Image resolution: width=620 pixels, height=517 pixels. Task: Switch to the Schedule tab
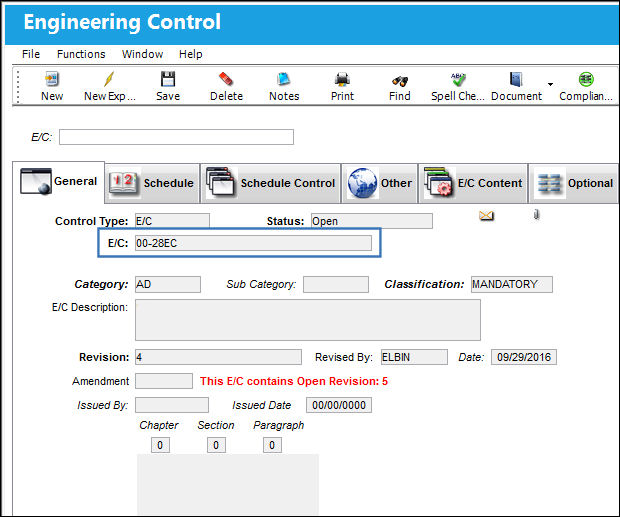tap(152, 183)
